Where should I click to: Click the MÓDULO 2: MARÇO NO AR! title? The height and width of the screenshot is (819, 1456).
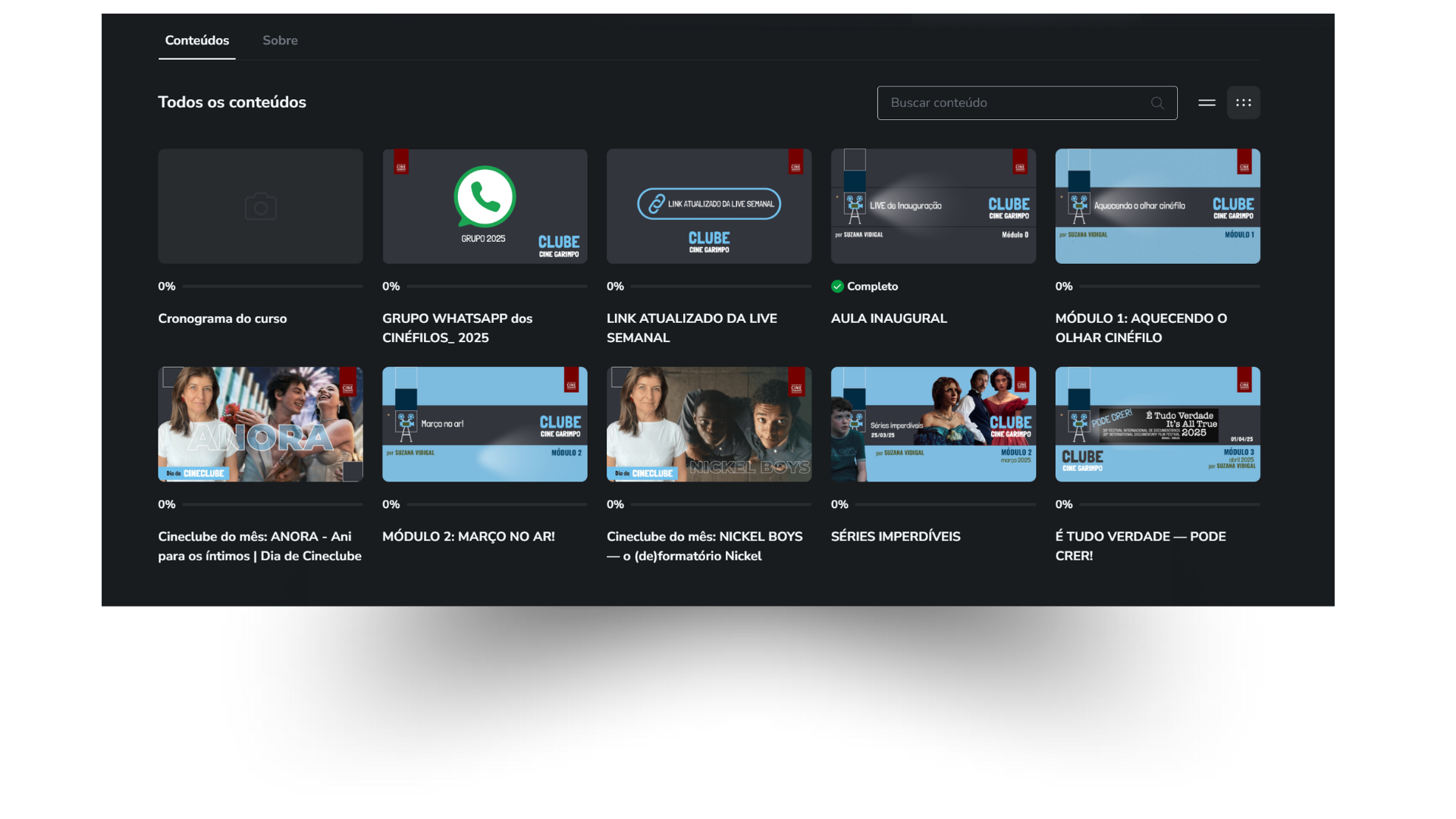(x=468, y=537)
